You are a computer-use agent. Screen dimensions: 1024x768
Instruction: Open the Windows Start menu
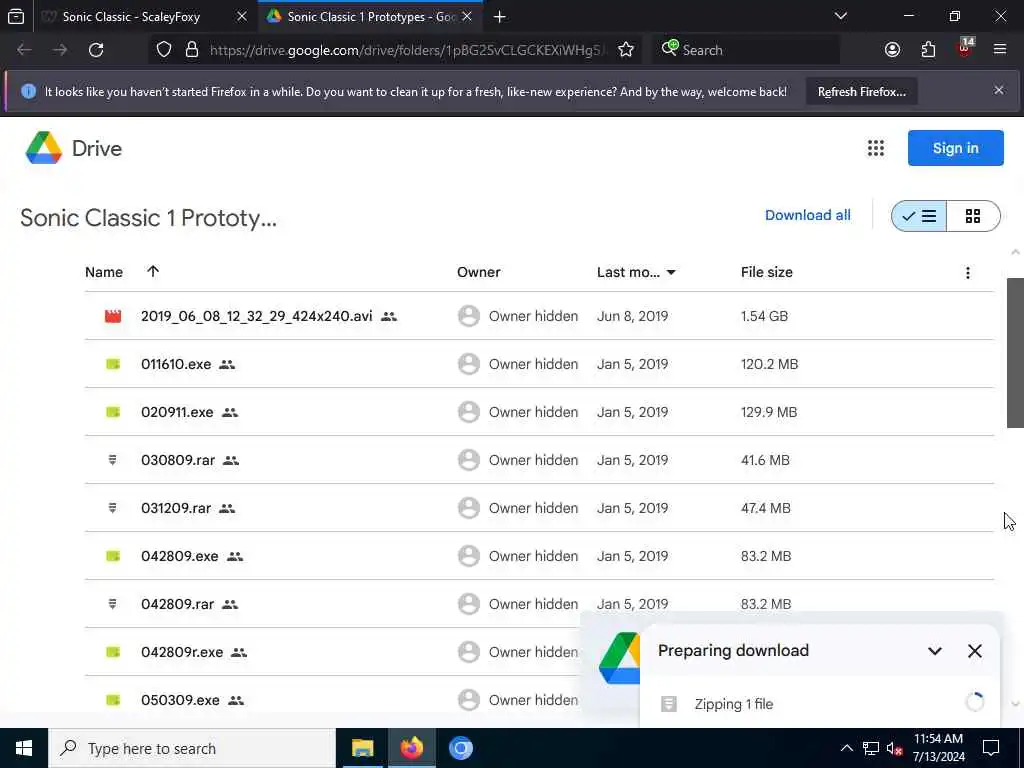coord(24,748)
